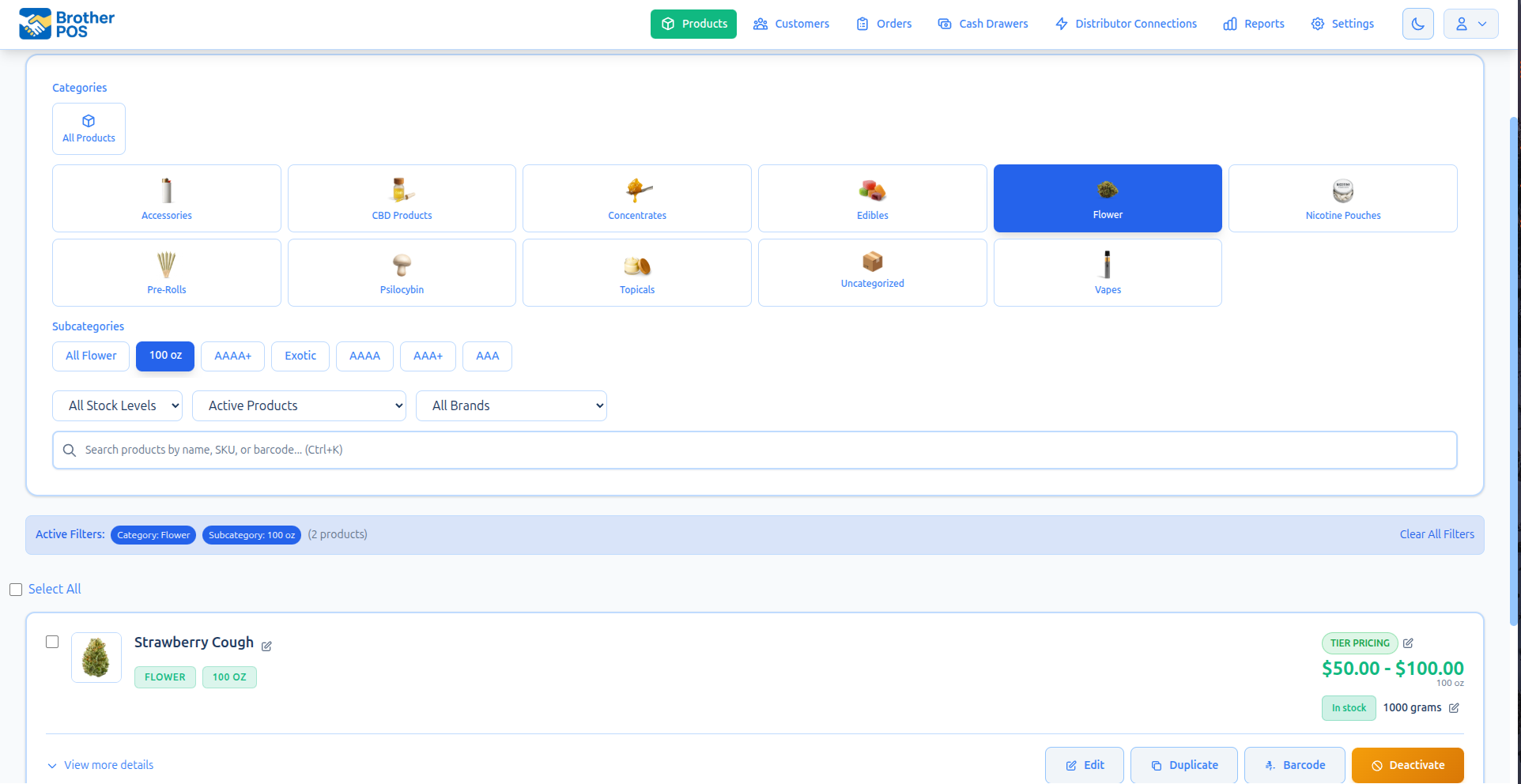Check the Select All checkbox
Image resolution: width=1521 pixels, height=784 pixels.
pyautogui.click(x=16, y=589)
